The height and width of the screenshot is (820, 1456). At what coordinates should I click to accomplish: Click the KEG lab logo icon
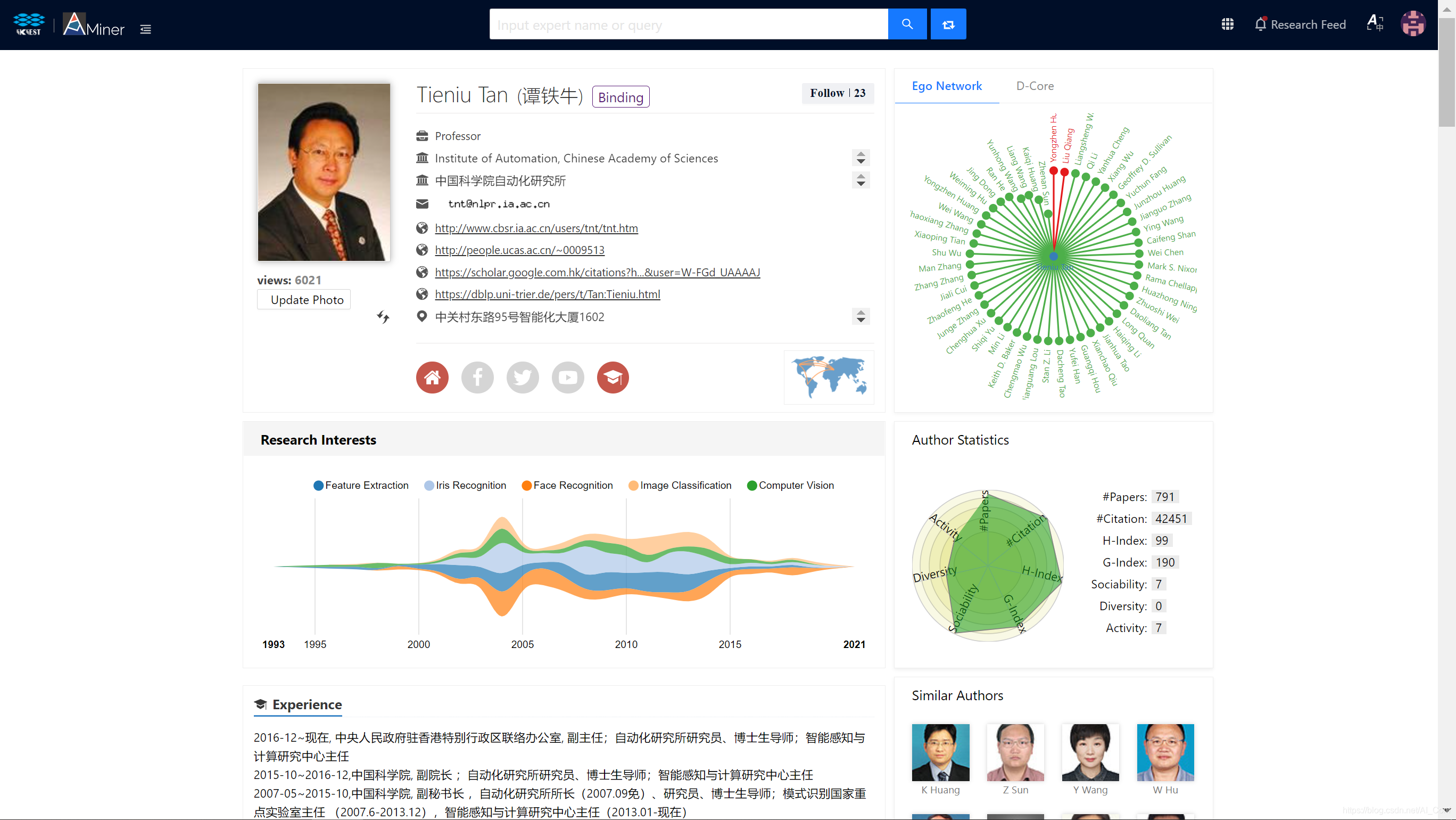(29, 24)
